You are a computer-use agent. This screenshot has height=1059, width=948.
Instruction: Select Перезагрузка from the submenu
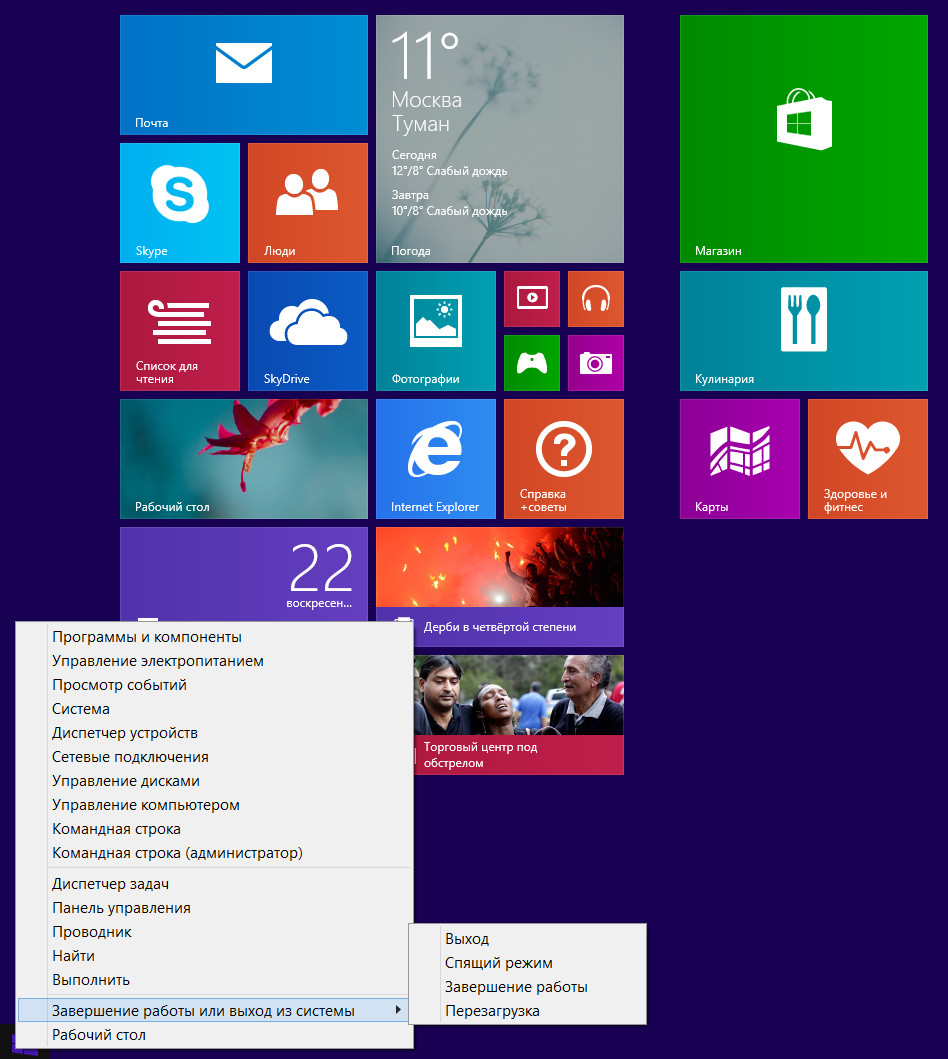(492, 1011)
